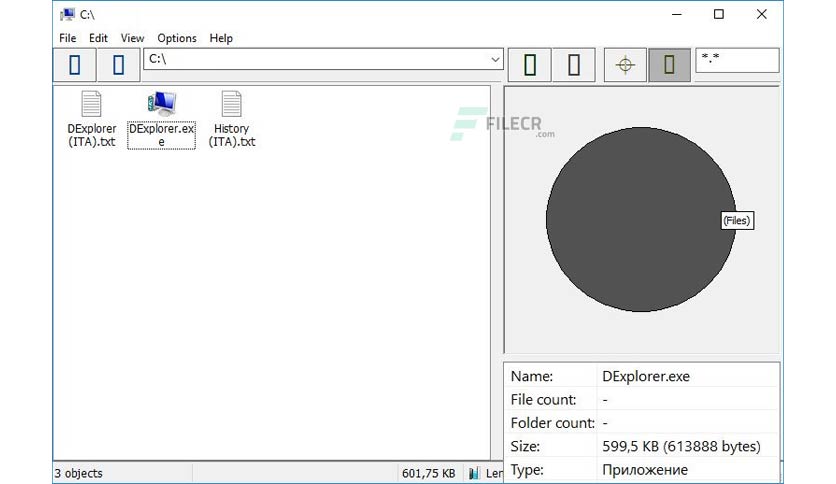Minimize the C:\ window
Image resolution: width=836 pixels, height=484 pixels.
click(677, 14)
